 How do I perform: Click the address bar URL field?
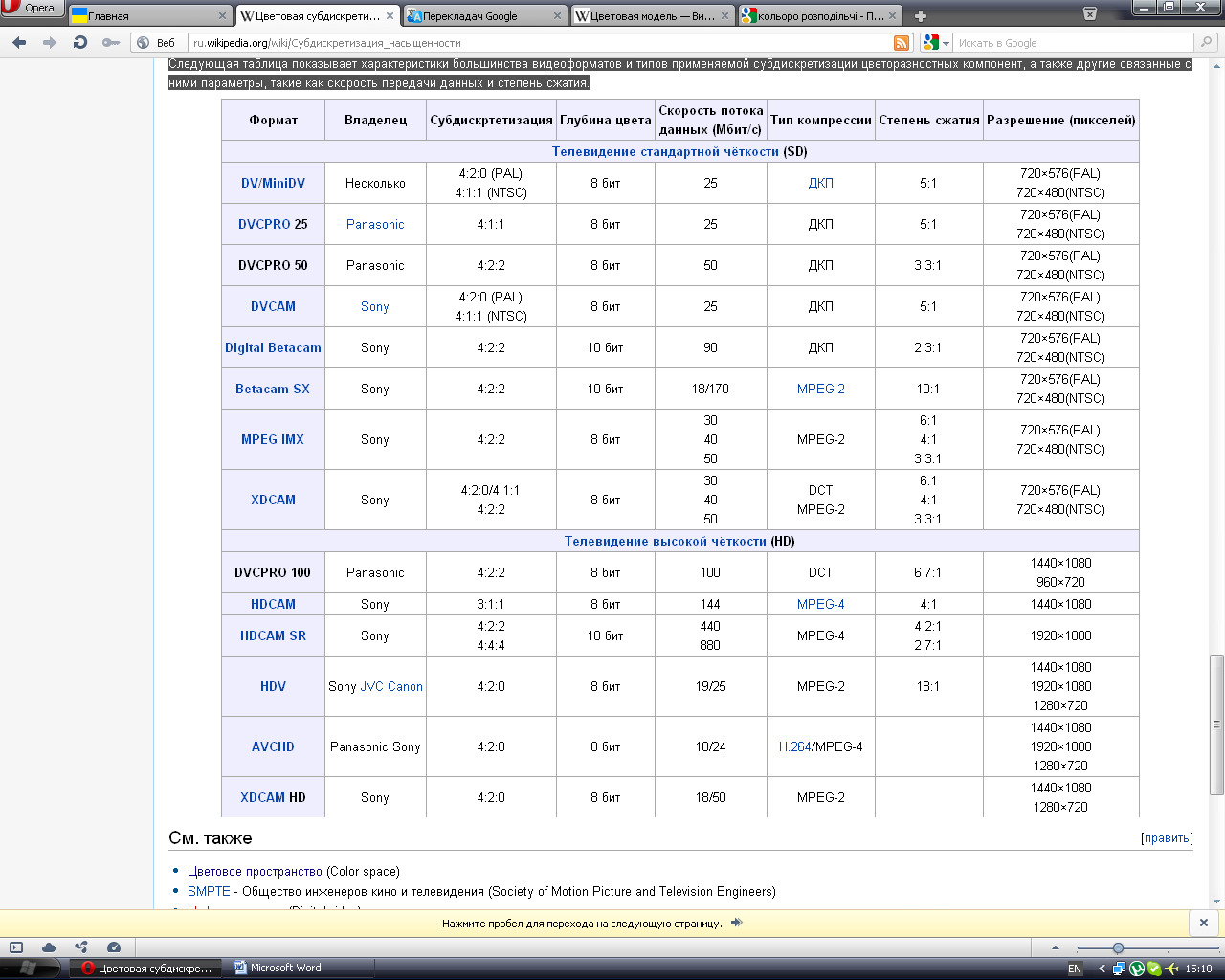click(541, 43)
